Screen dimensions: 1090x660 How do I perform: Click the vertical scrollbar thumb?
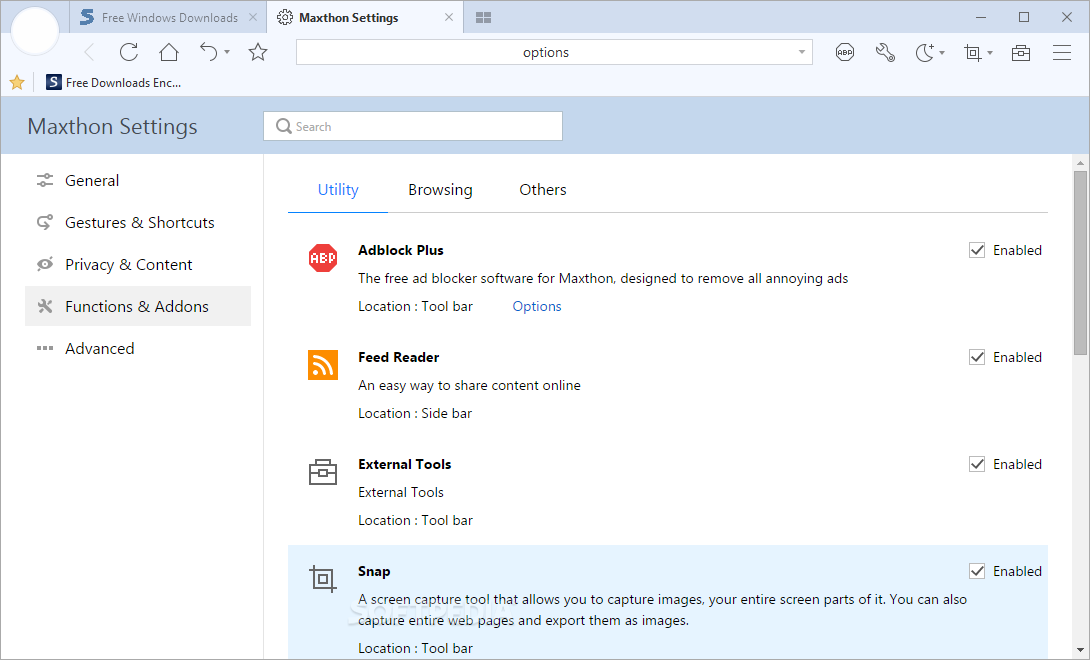click(1080, 263)
